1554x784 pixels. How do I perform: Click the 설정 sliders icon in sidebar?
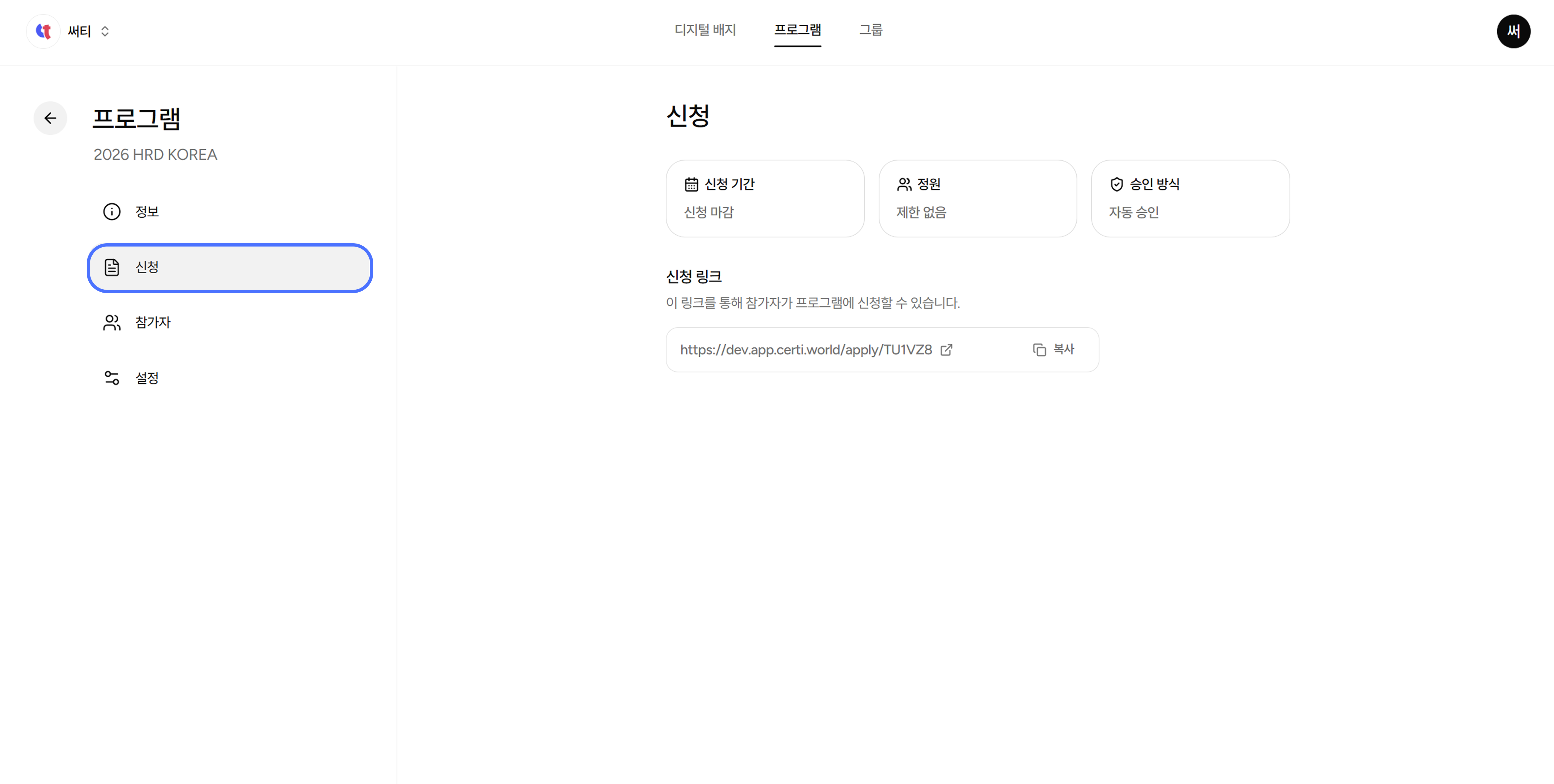tap(112, 378)
